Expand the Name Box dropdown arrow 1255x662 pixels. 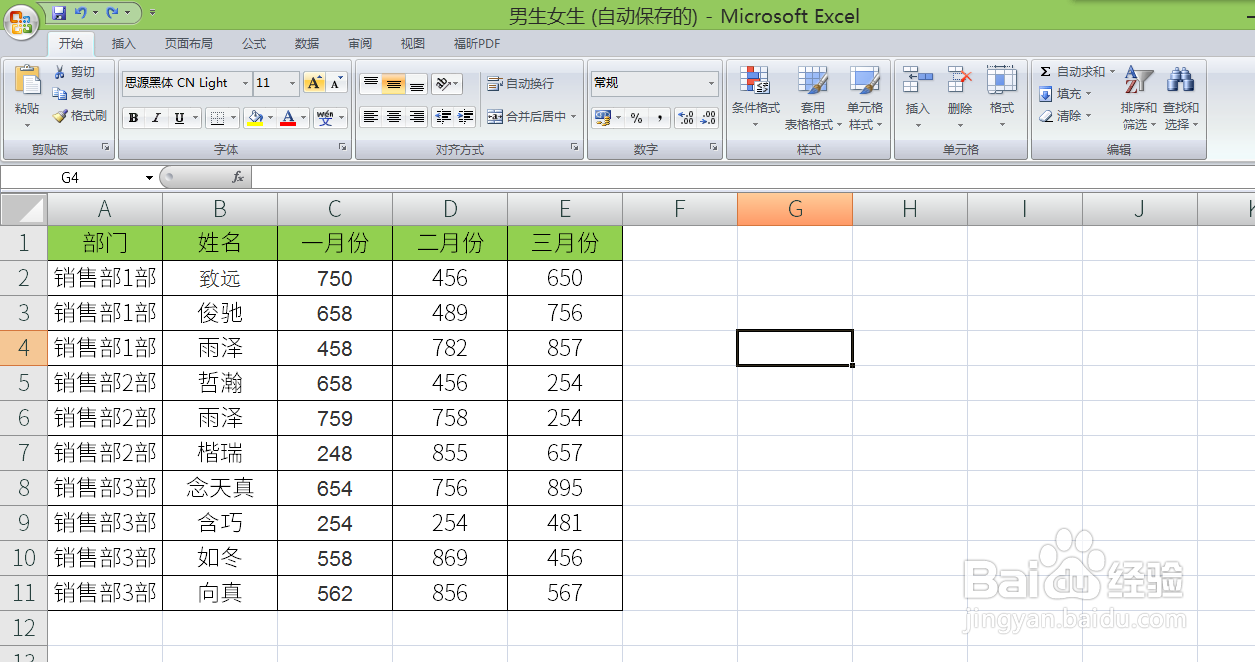click(x=149, y=177)
